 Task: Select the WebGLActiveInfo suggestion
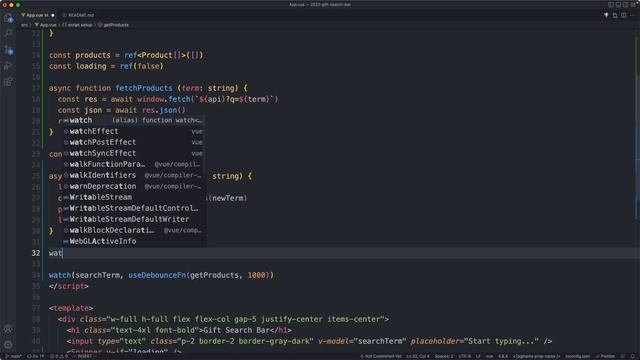135,242
